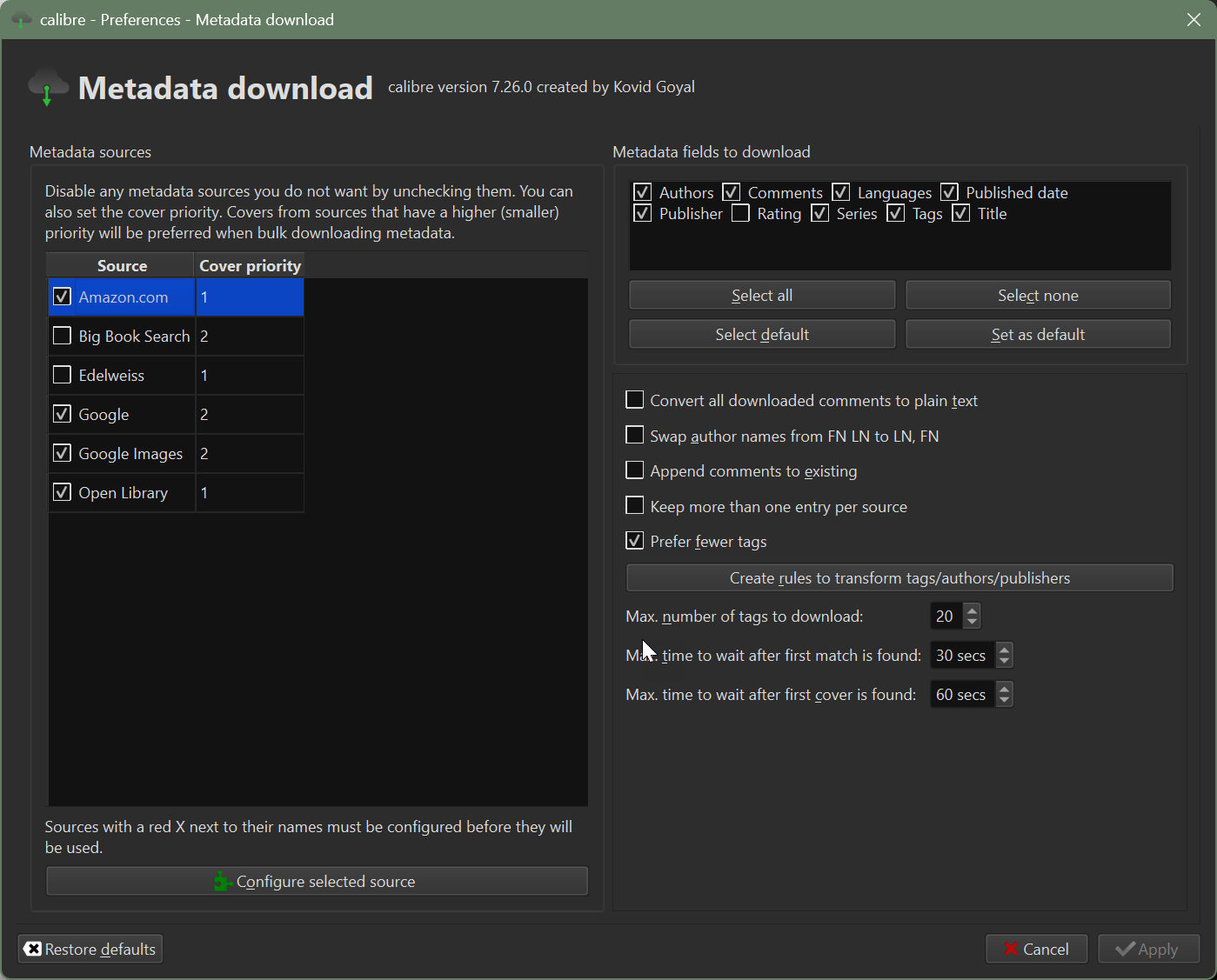Click the Metadata download cloud icon
The image size is (1217, 980).
pos(48,87)
